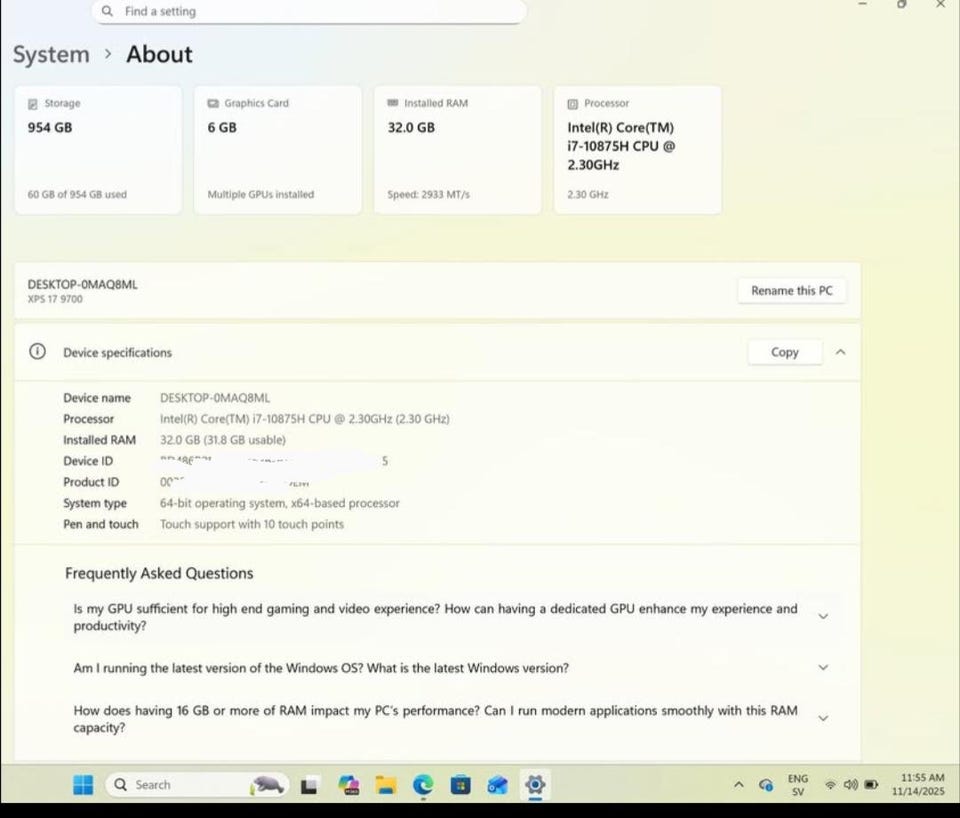
Task: Launch Microsoft Edge from the taskbar
Action: click(x=423, y=785)
